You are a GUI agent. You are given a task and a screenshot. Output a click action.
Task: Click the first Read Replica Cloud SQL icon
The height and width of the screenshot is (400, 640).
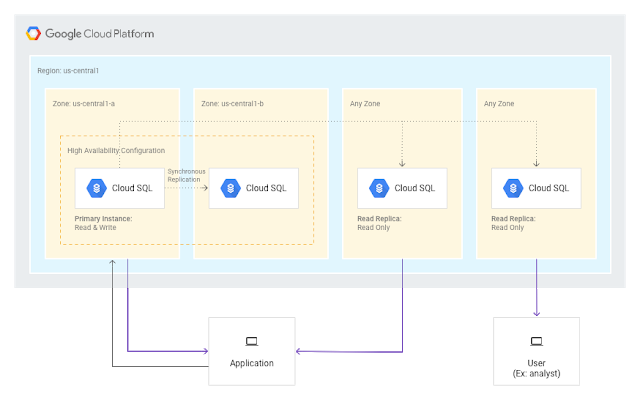click(x=379, y=188)
